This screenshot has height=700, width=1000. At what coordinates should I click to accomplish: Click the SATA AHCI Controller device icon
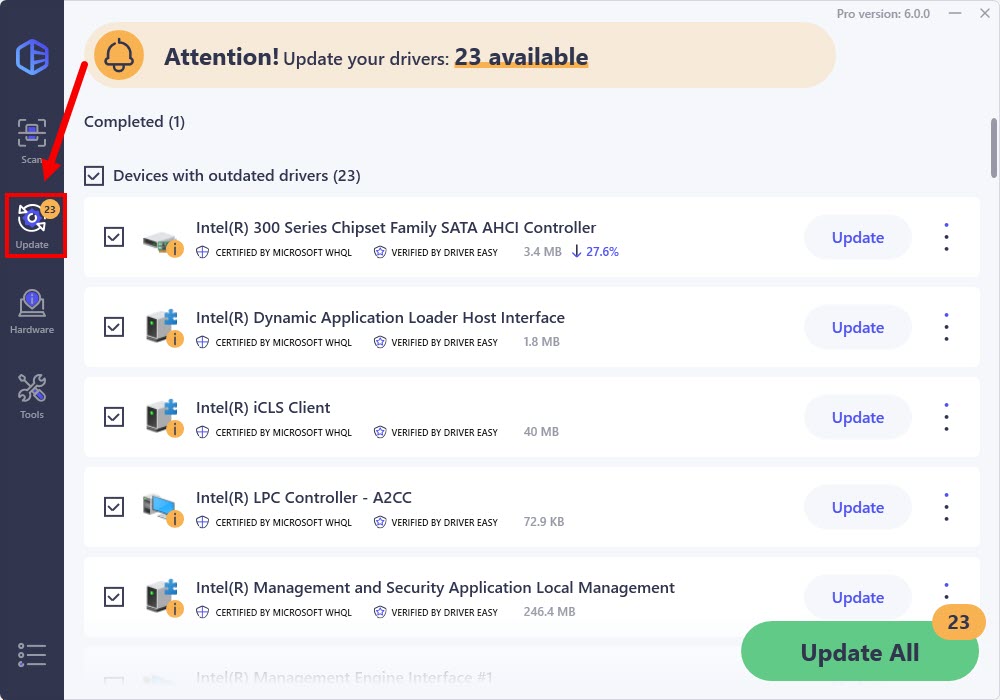[160, 239]
